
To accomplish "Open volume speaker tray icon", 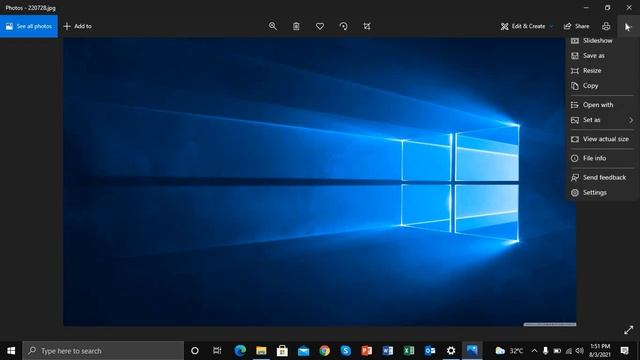I will 579,351.
